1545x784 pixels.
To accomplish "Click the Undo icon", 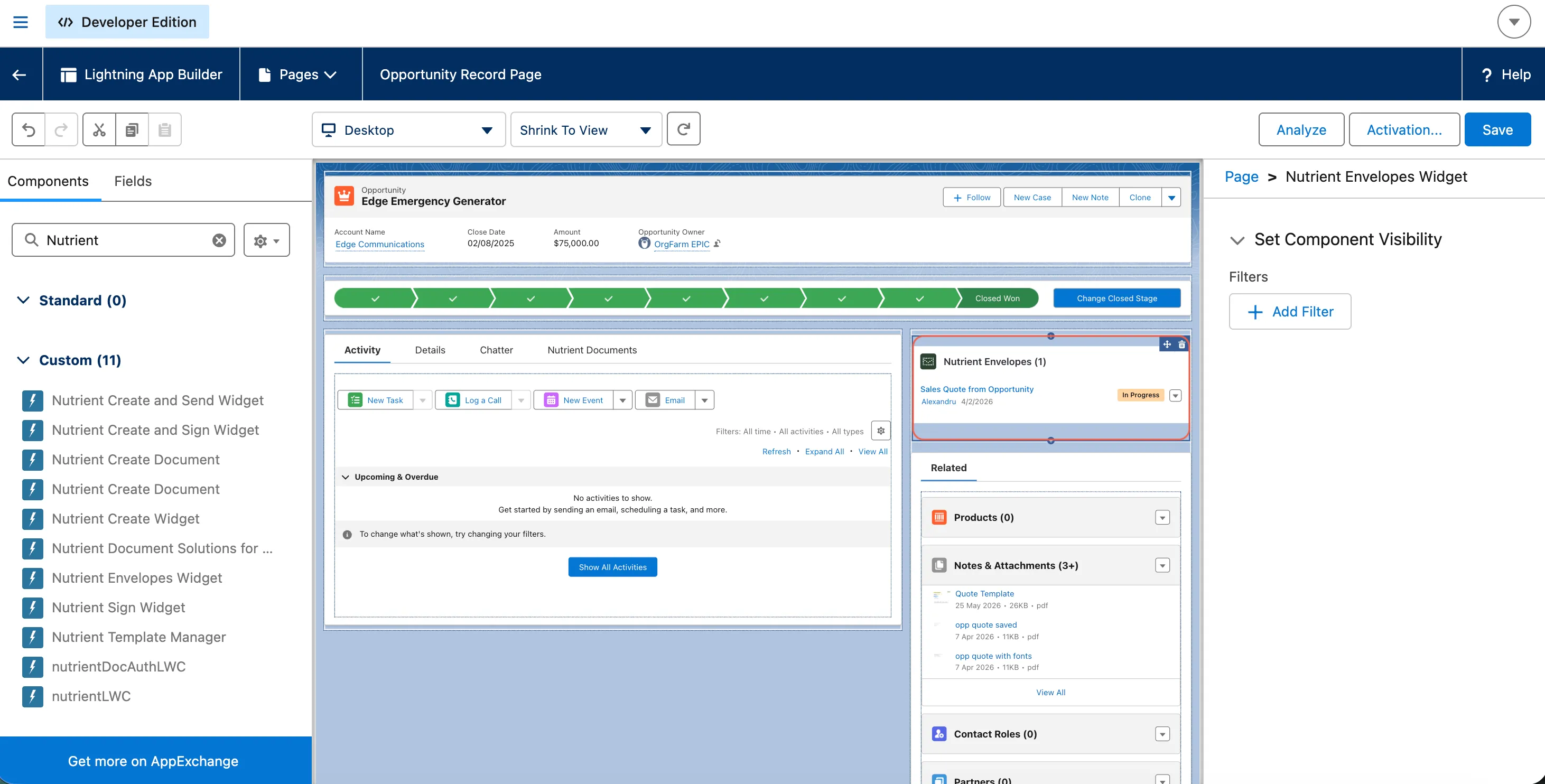I will pos(29,129).
